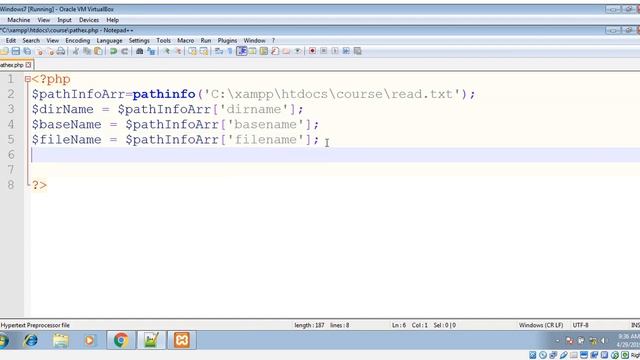Image resolution: width=640 pixels, height=360 pixels.
Task: Open User Defined Language toolbar icon
Action: coord(253,51)
